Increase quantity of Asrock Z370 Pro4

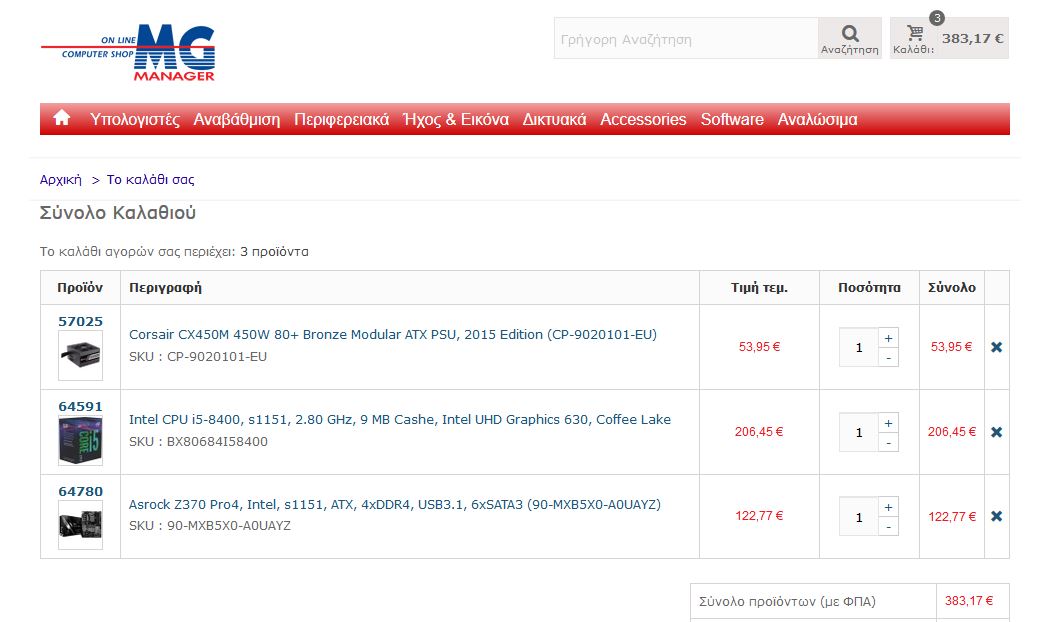(x=889, y=507)
